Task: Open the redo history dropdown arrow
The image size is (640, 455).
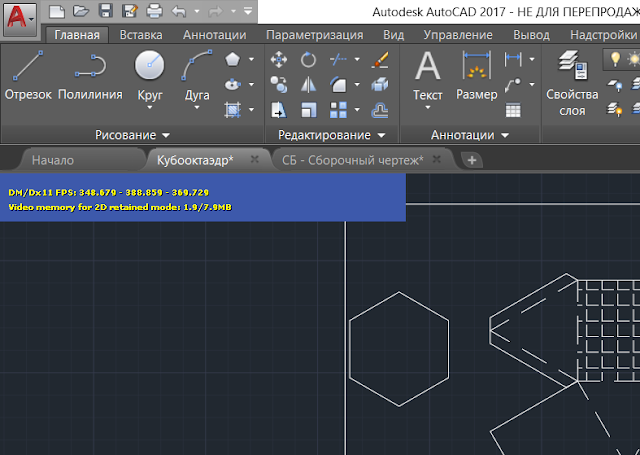Action: point(233,11)
